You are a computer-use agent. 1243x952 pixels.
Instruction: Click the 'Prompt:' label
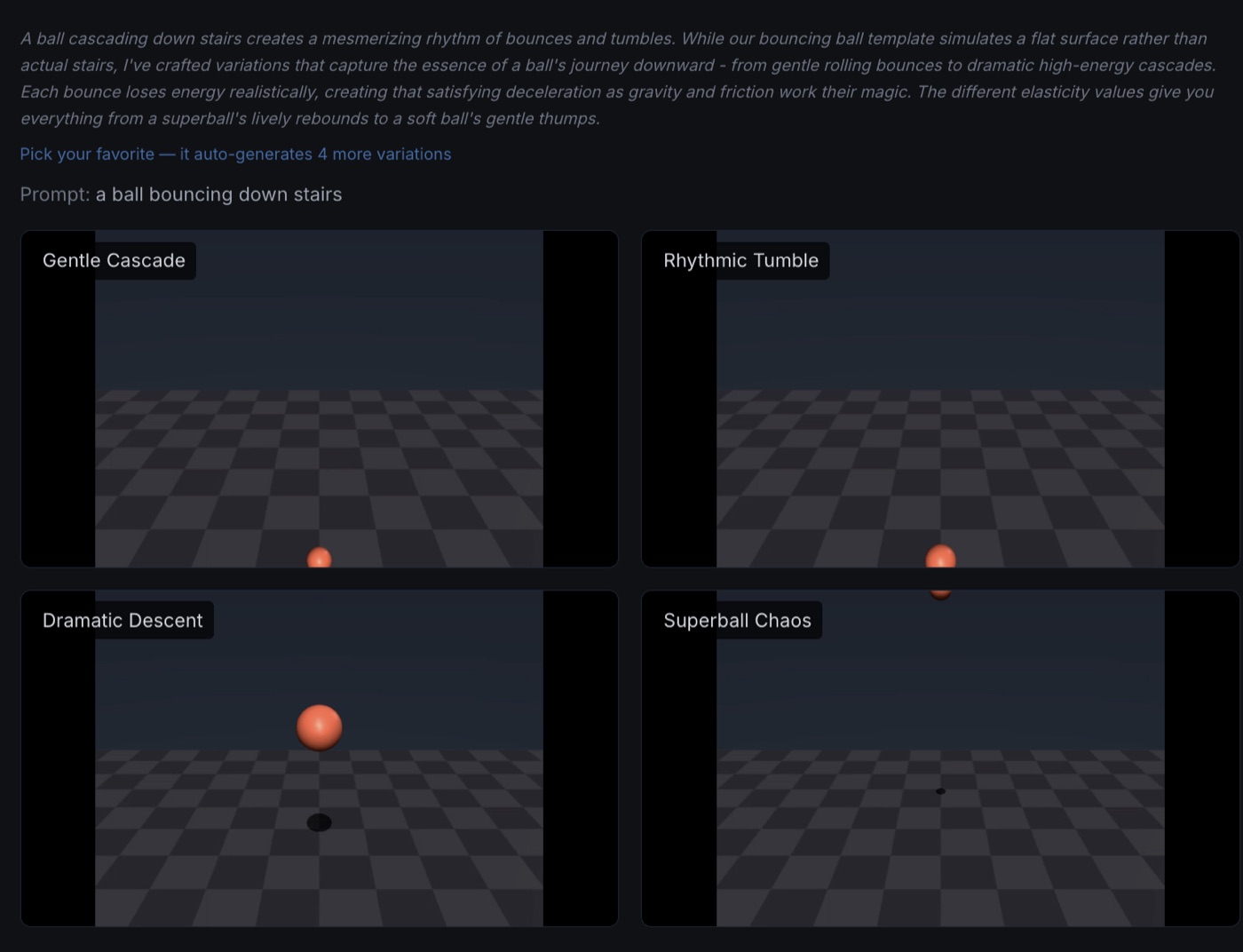click(x=54, y=194)
